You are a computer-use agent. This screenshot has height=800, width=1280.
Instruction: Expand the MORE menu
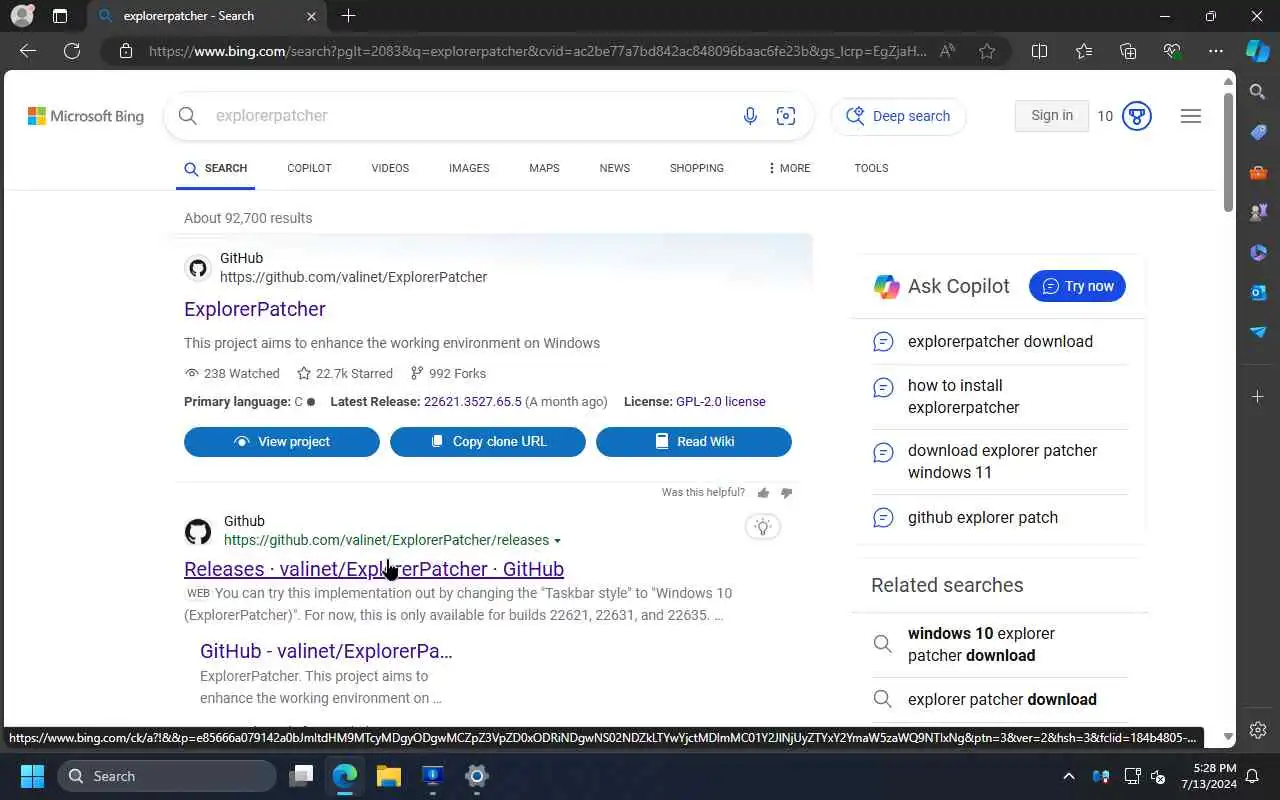coord(789,168)
